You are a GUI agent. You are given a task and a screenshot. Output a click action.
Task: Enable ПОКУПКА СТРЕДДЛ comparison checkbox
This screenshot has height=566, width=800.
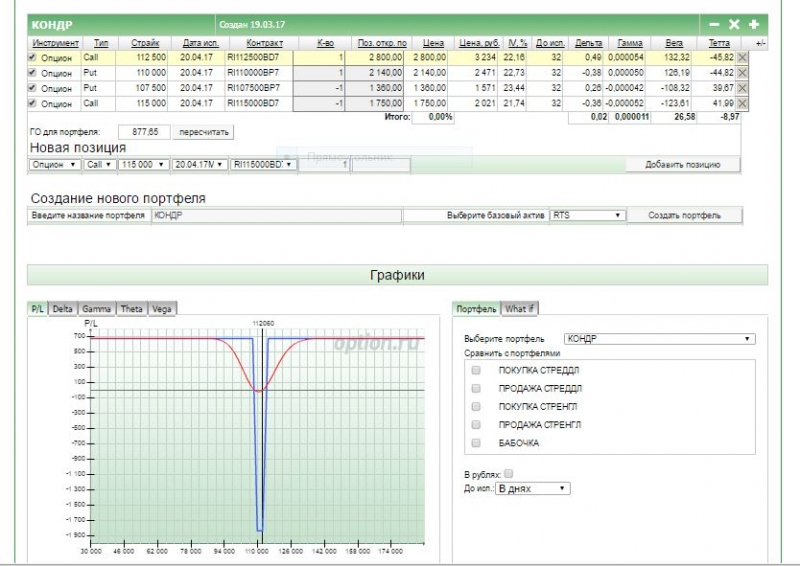coord(476,370)
